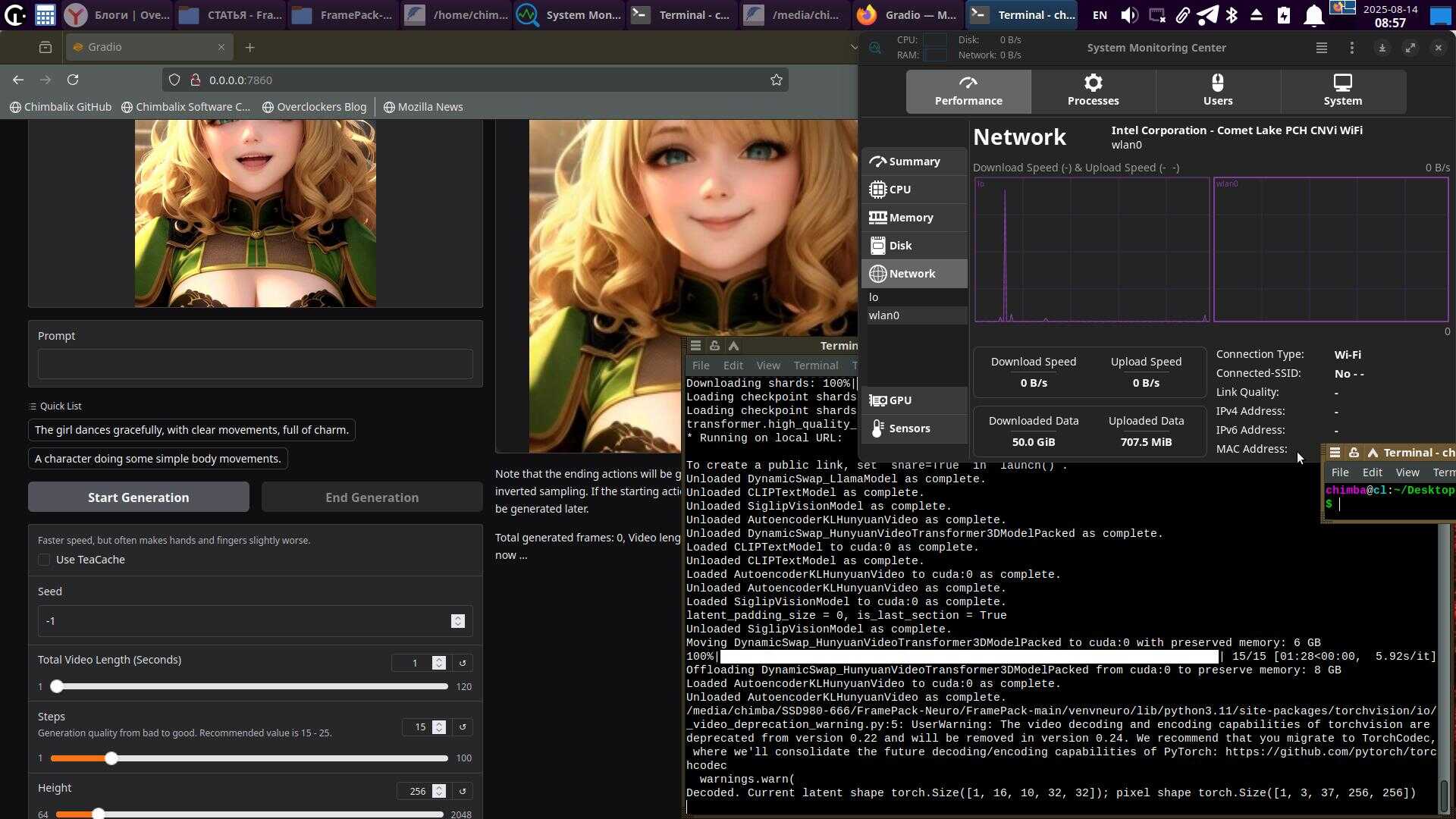Bookmark this page with star icon

click(x=776, y=80)
